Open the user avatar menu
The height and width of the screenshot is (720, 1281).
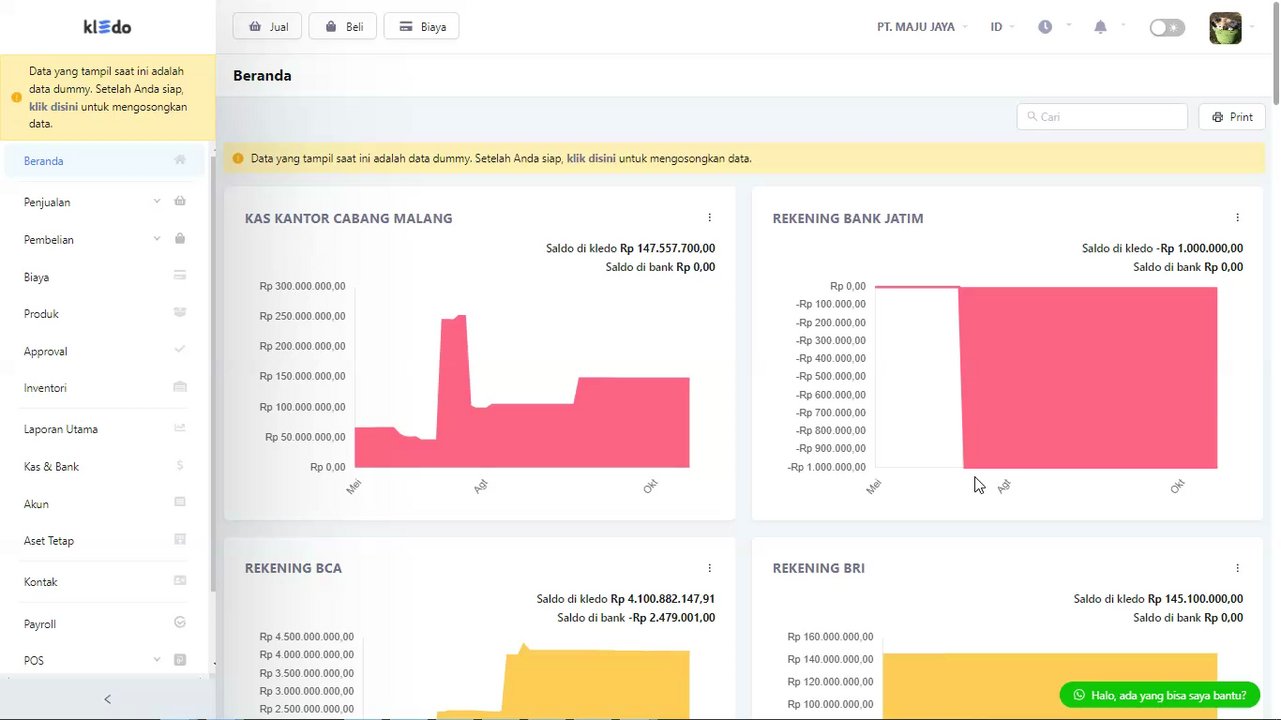(1225, 28)
